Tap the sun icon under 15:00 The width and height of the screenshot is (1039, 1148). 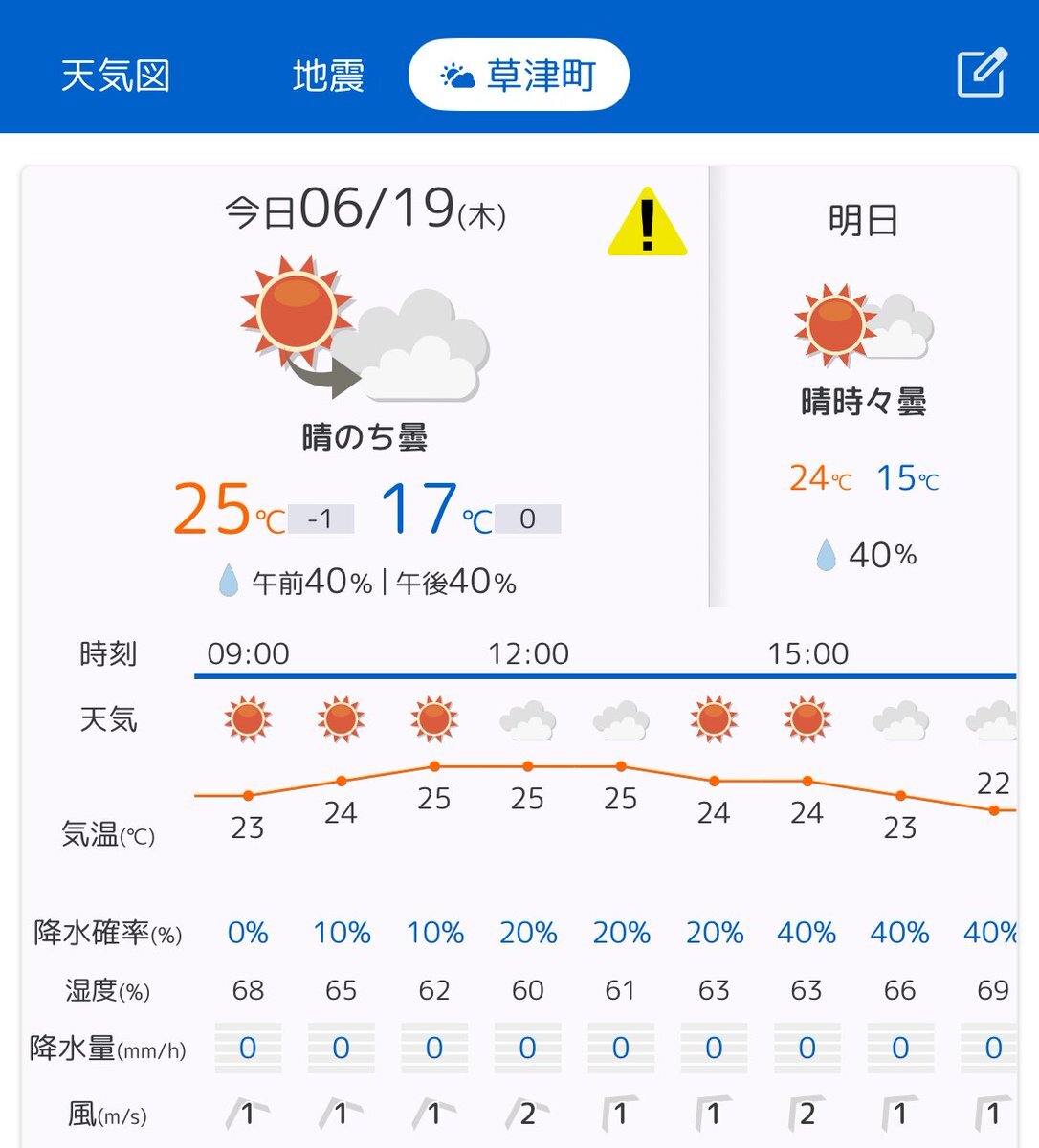coord(807,718)
